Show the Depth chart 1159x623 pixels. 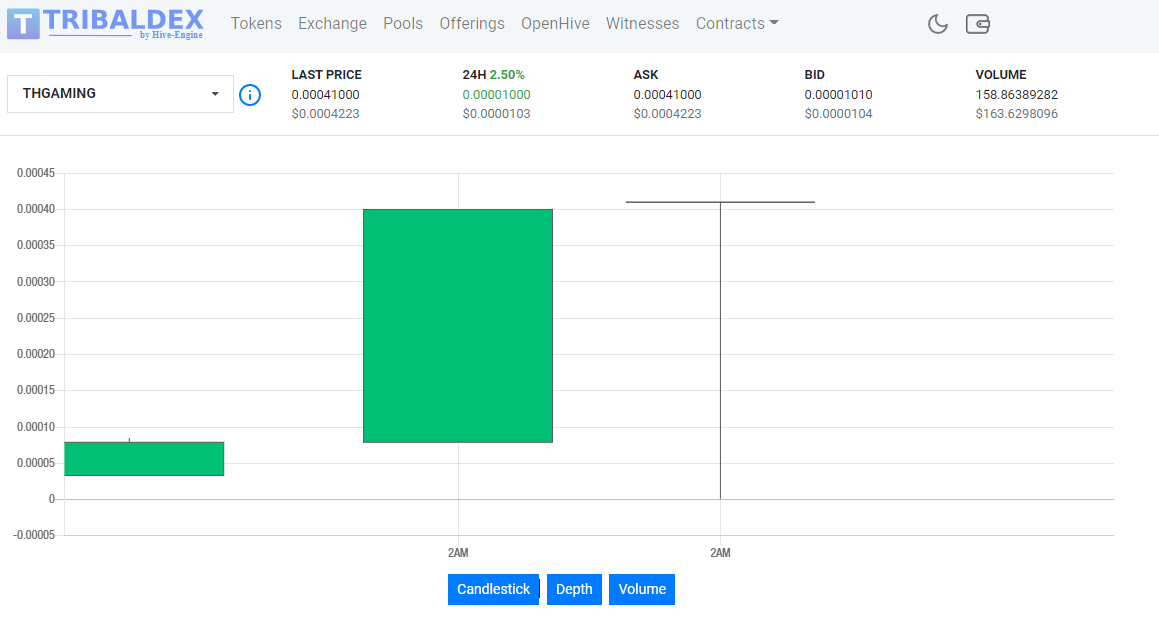574,589
